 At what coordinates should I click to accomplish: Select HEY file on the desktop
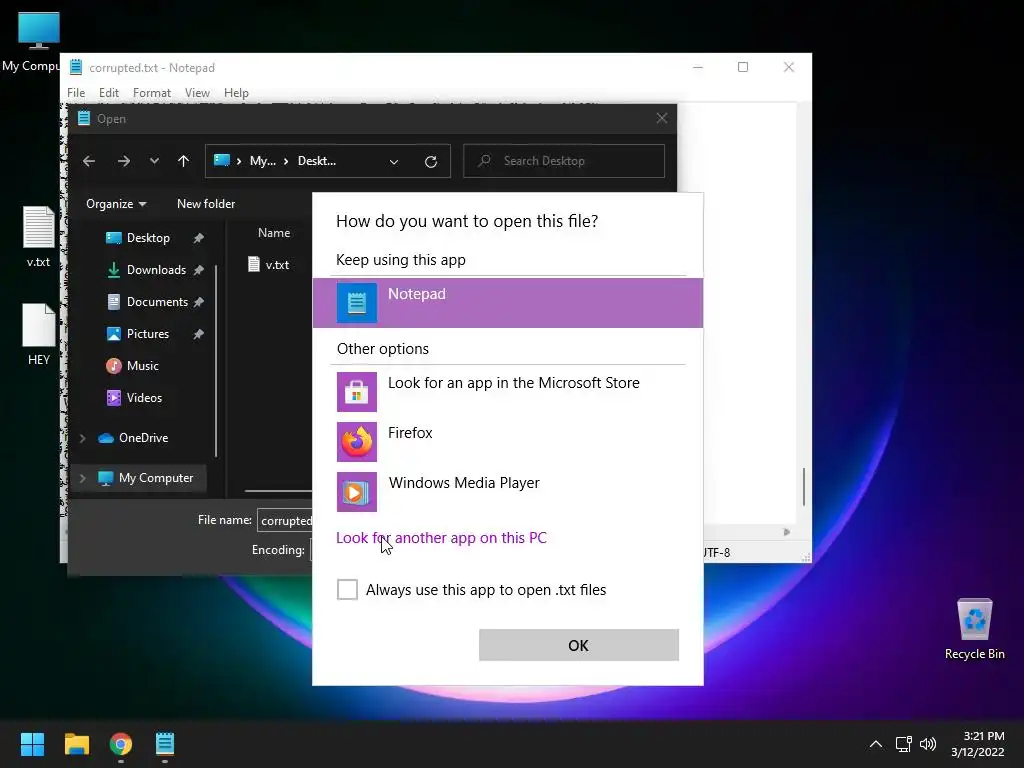(39, 334)
